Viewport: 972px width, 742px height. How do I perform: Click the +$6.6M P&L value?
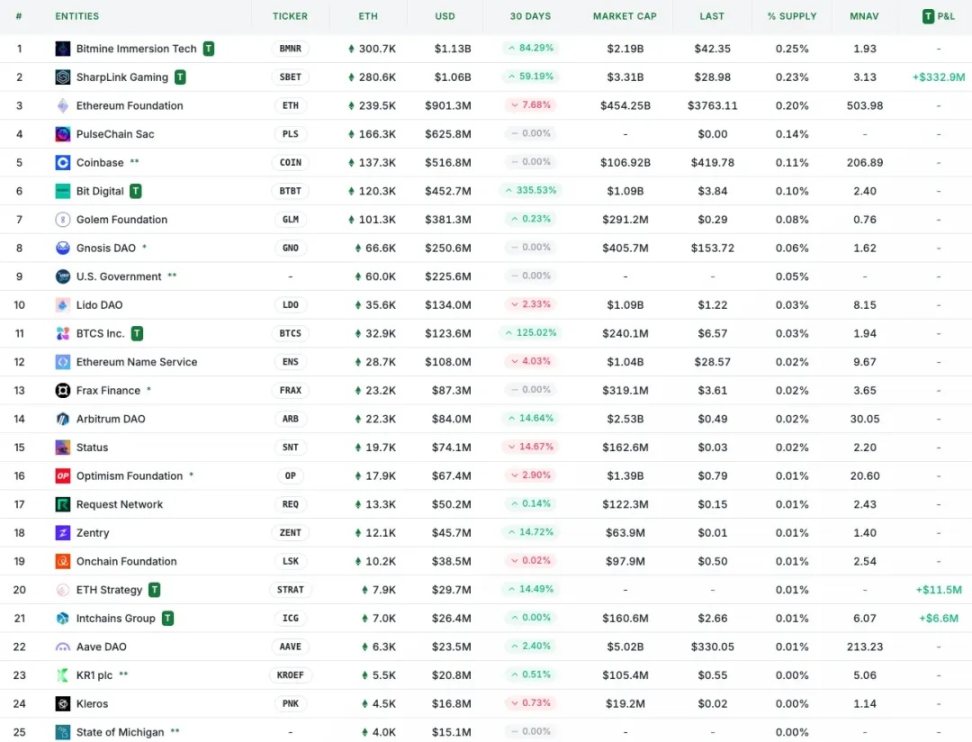(x=939, y=619)
